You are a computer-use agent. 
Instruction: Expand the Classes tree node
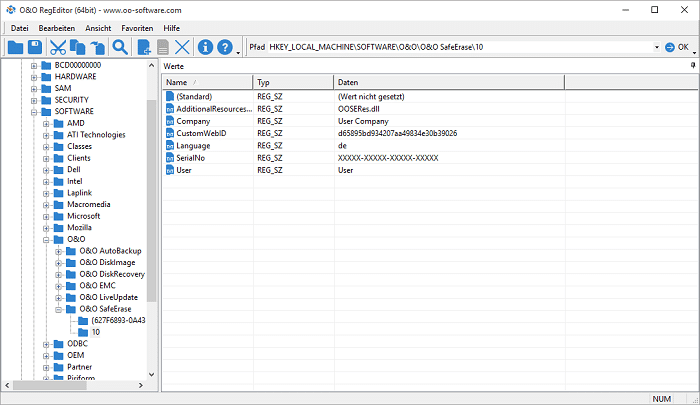click(46, 146)
